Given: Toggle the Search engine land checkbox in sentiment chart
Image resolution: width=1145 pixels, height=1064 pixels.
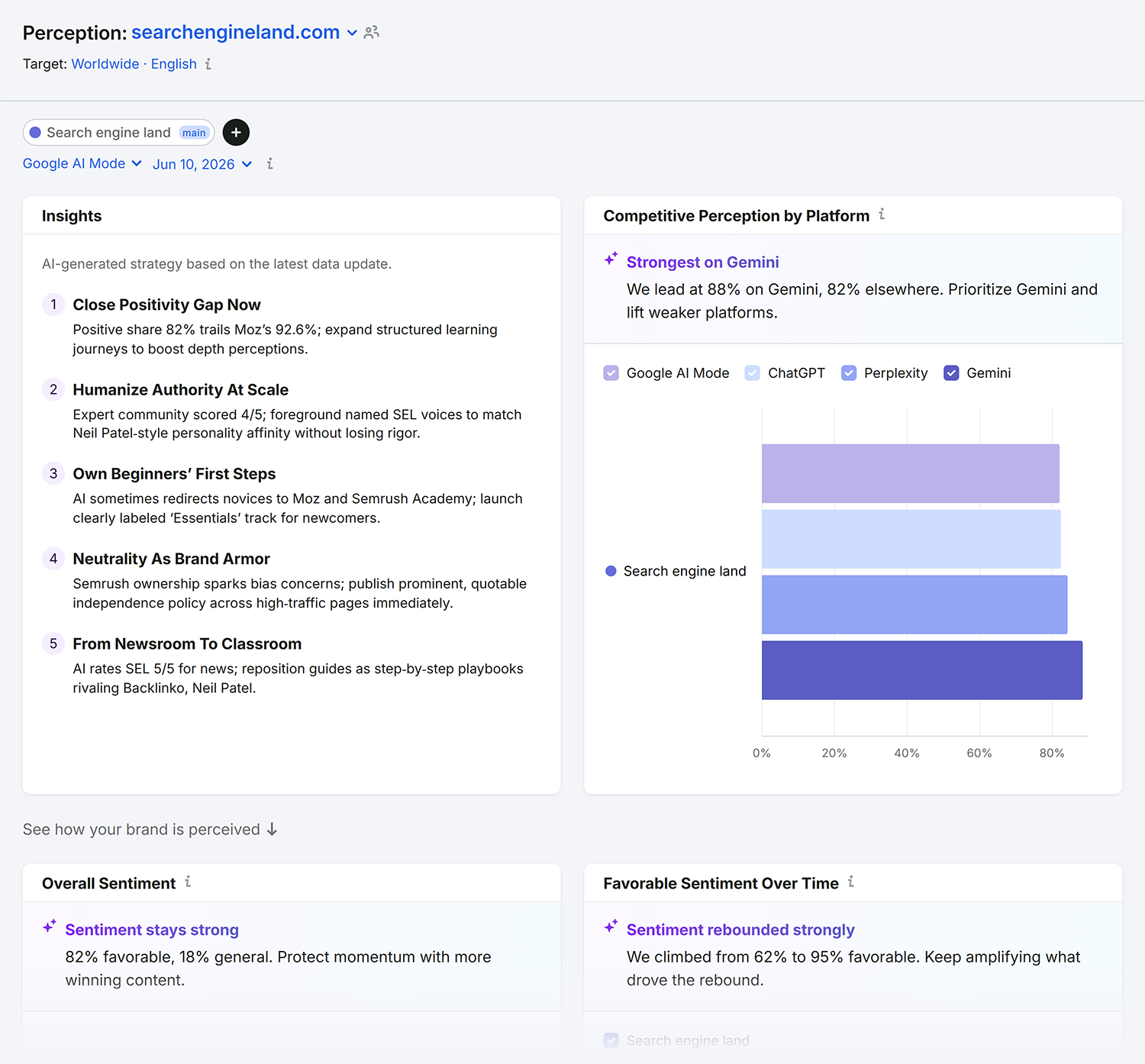Looking at the screenshot, I should coord(611,1040).
